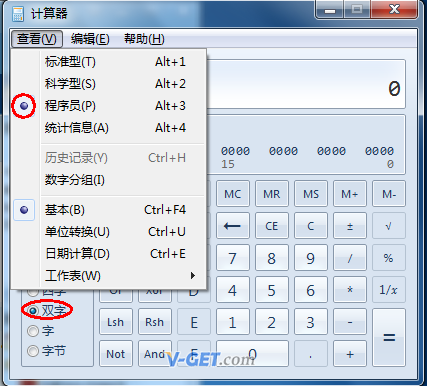Click the digit 3 key

311,322
